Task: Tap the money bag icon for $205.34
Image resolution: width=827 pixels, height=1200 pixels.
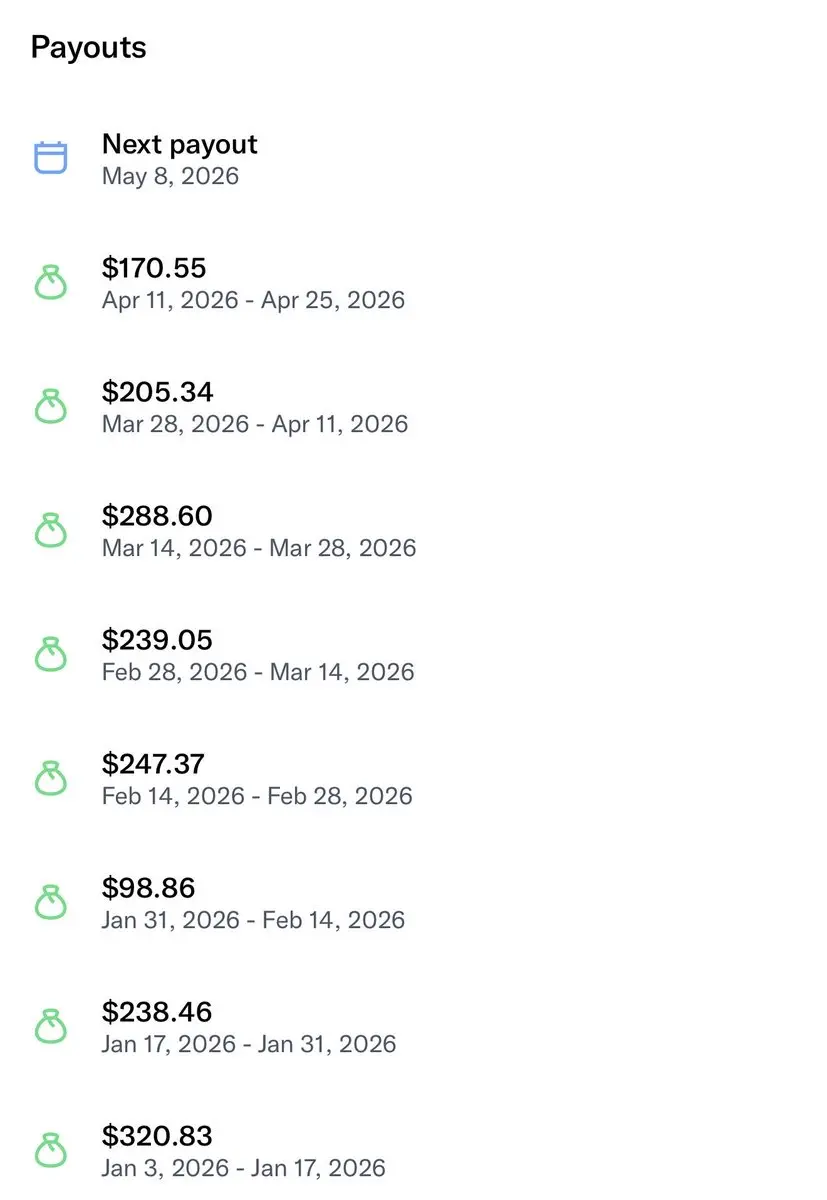Action: pos(51,407)
